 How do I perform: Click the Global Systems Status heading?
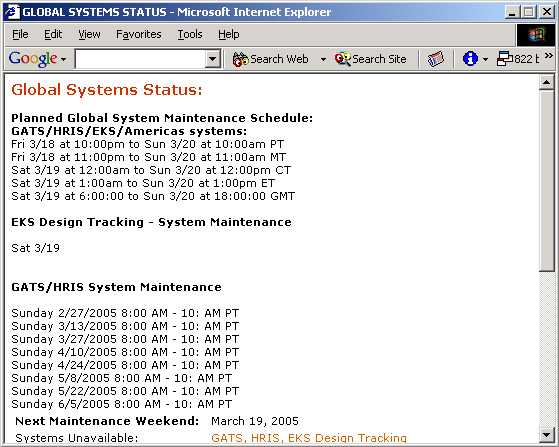107,89
